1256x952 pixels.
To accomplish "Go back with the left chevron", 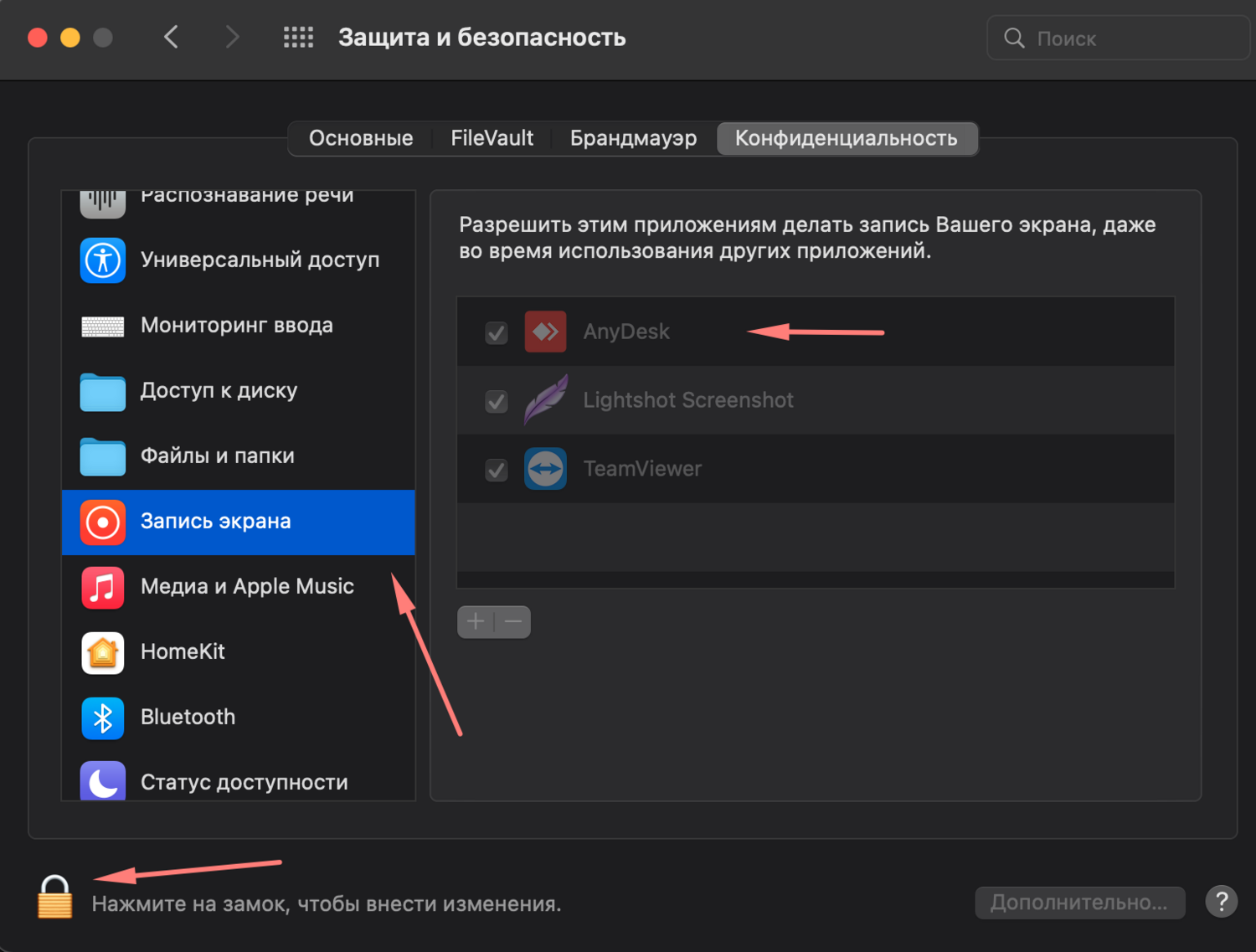I will click(x=172, y=38).
